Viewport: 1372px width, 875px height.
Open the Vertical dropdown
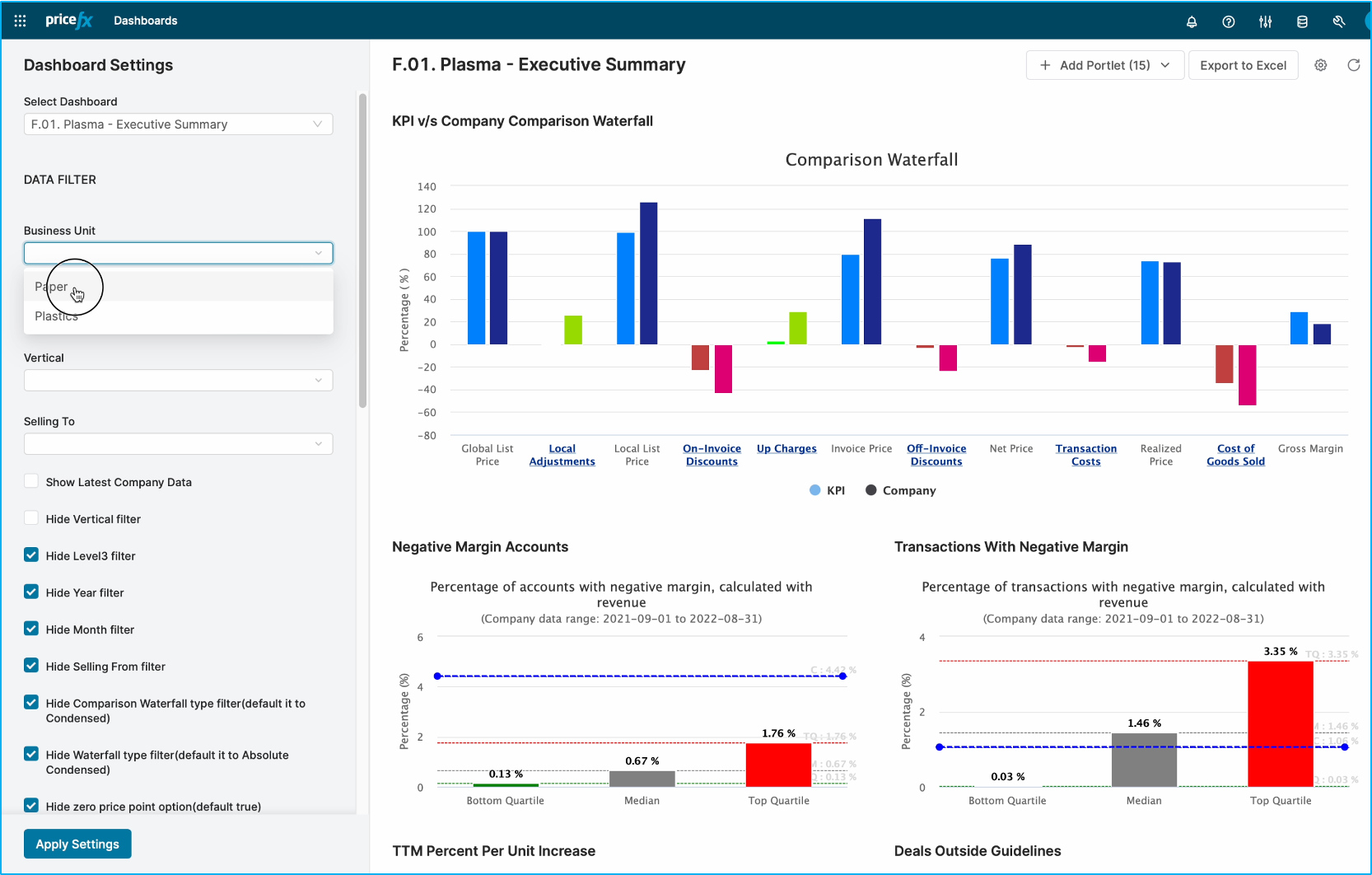click(178, 381)
